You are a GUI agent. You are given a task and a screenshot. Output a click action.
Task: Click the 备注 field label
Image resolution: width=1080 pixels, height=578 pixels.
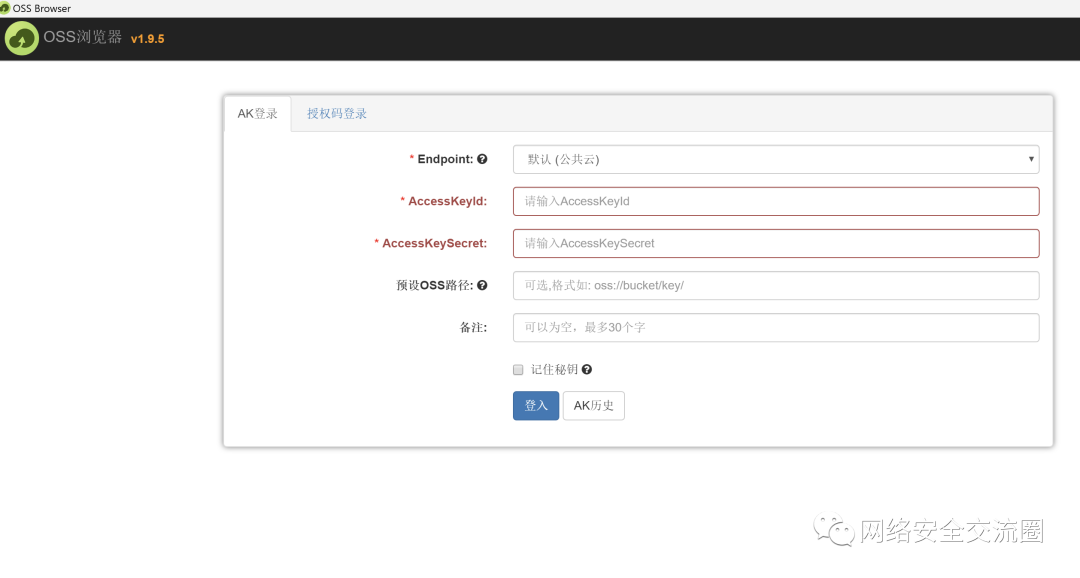[x=473, y=327]
